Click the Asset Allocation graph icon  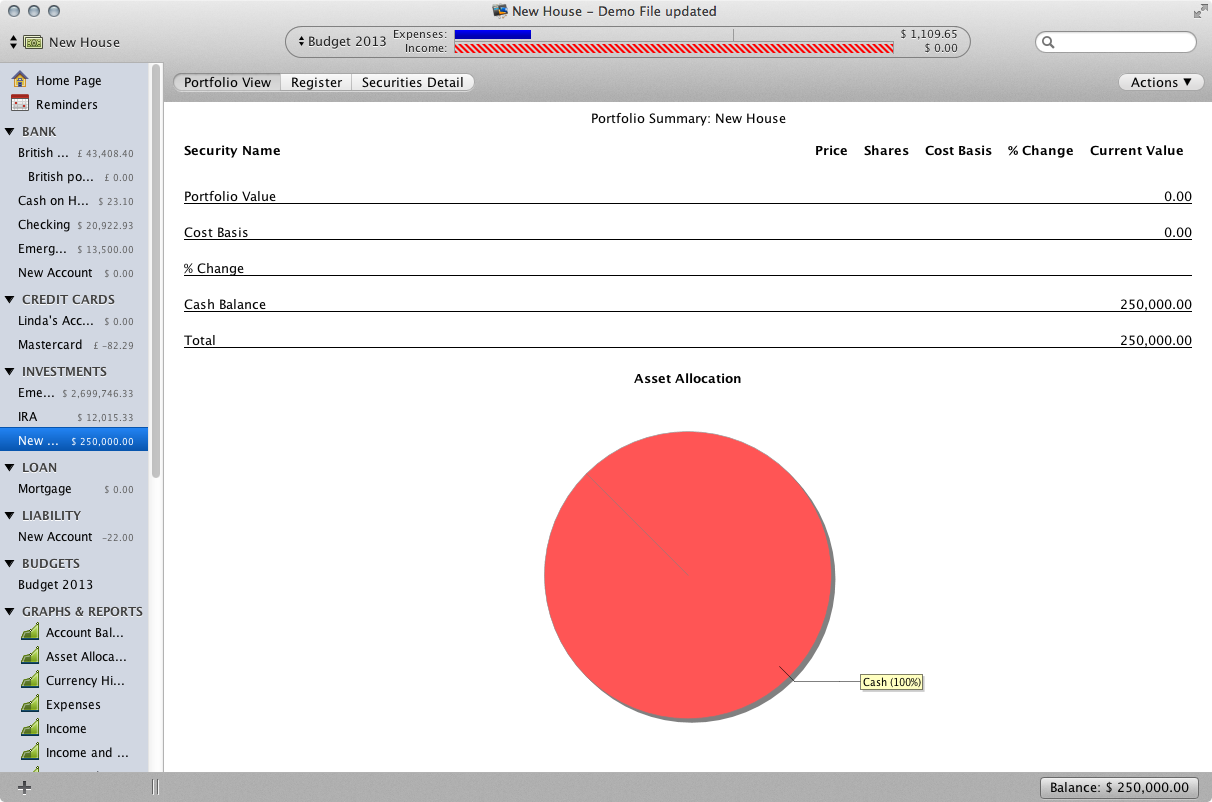click(x=30, y=656)
